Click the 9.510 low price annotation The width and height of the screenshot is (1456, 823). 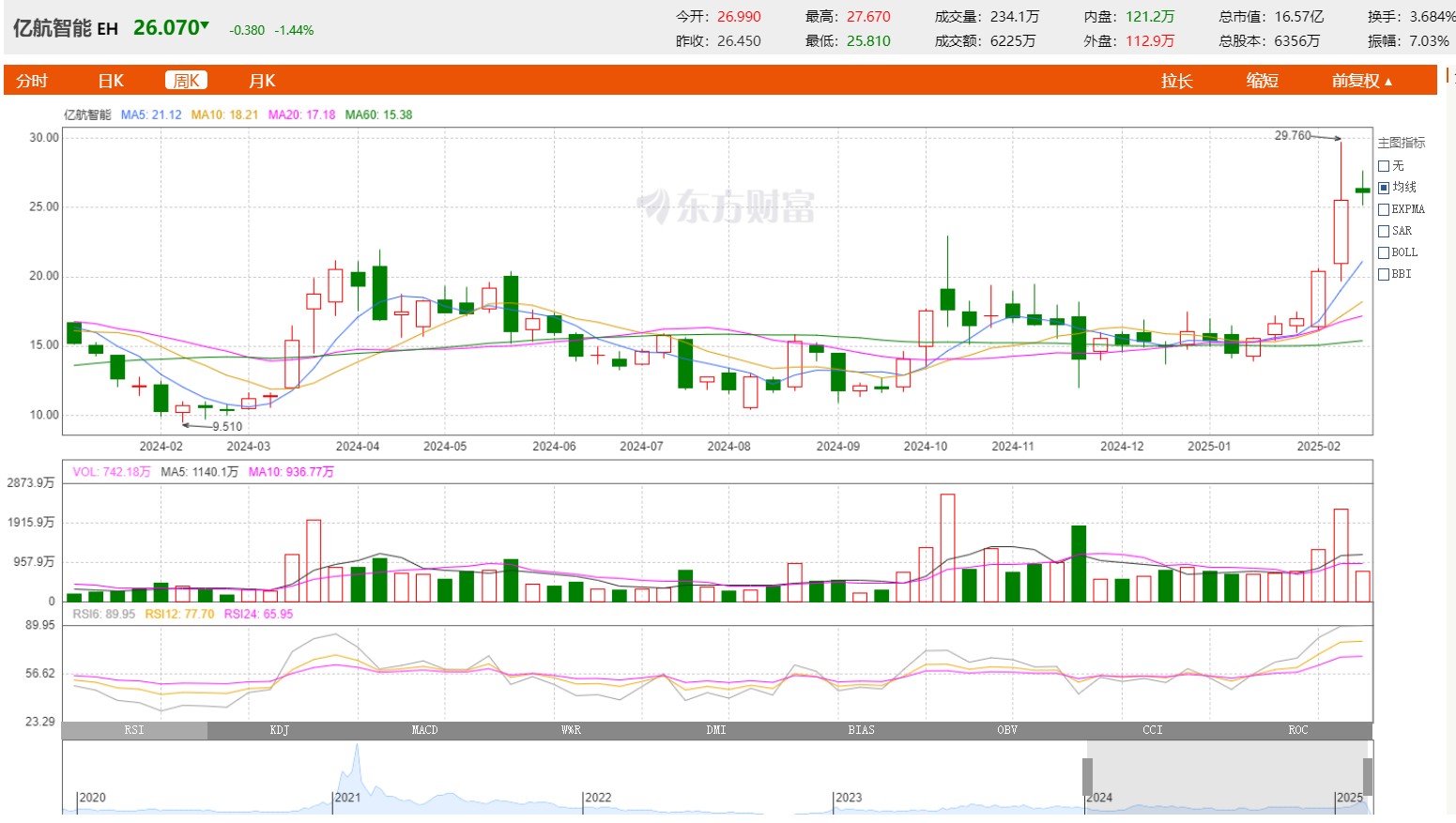[x=227, y=426]
